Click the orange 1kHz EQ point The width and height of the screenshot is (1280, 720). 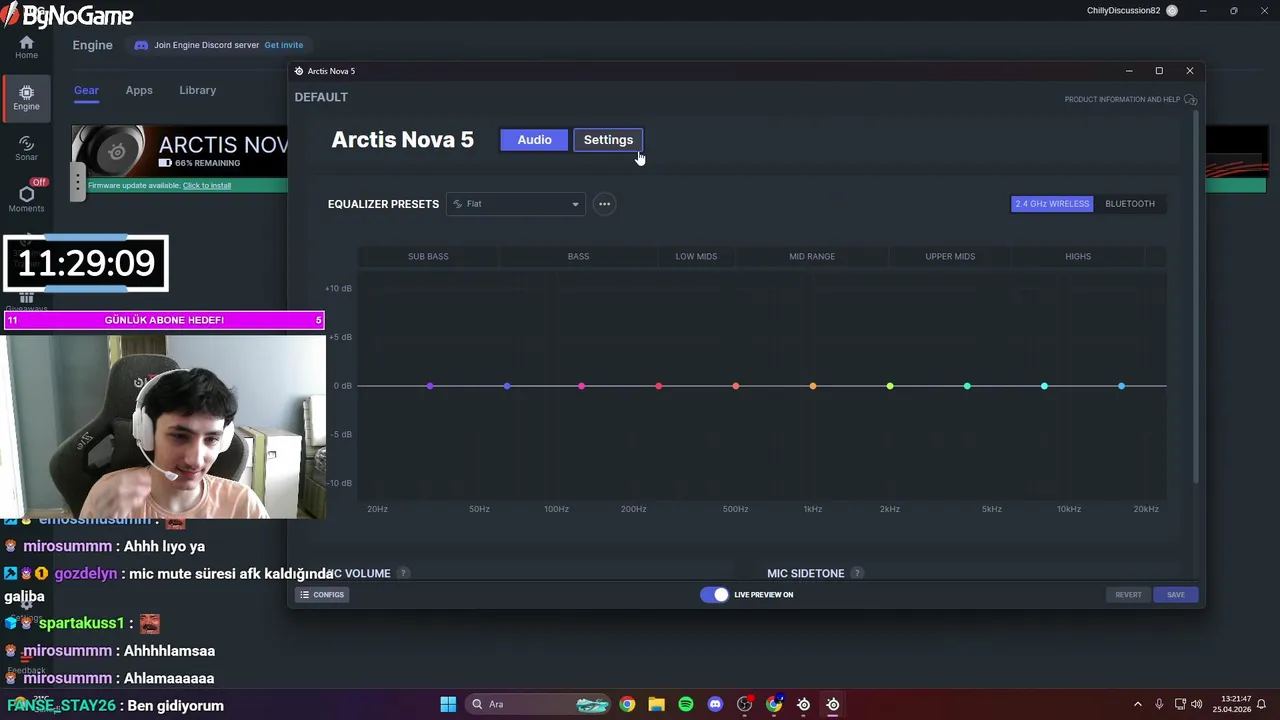813,386
